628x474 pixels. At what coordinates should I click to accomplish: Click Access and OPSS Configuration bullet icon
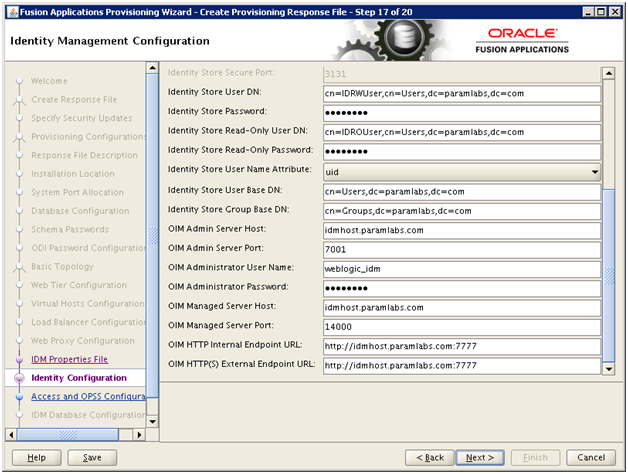point(19,397)
